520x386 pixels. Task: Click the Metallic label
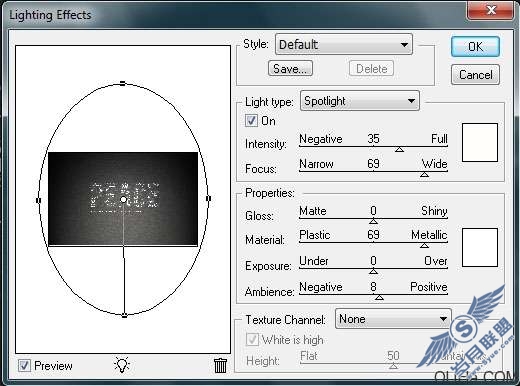coord(429,235)
